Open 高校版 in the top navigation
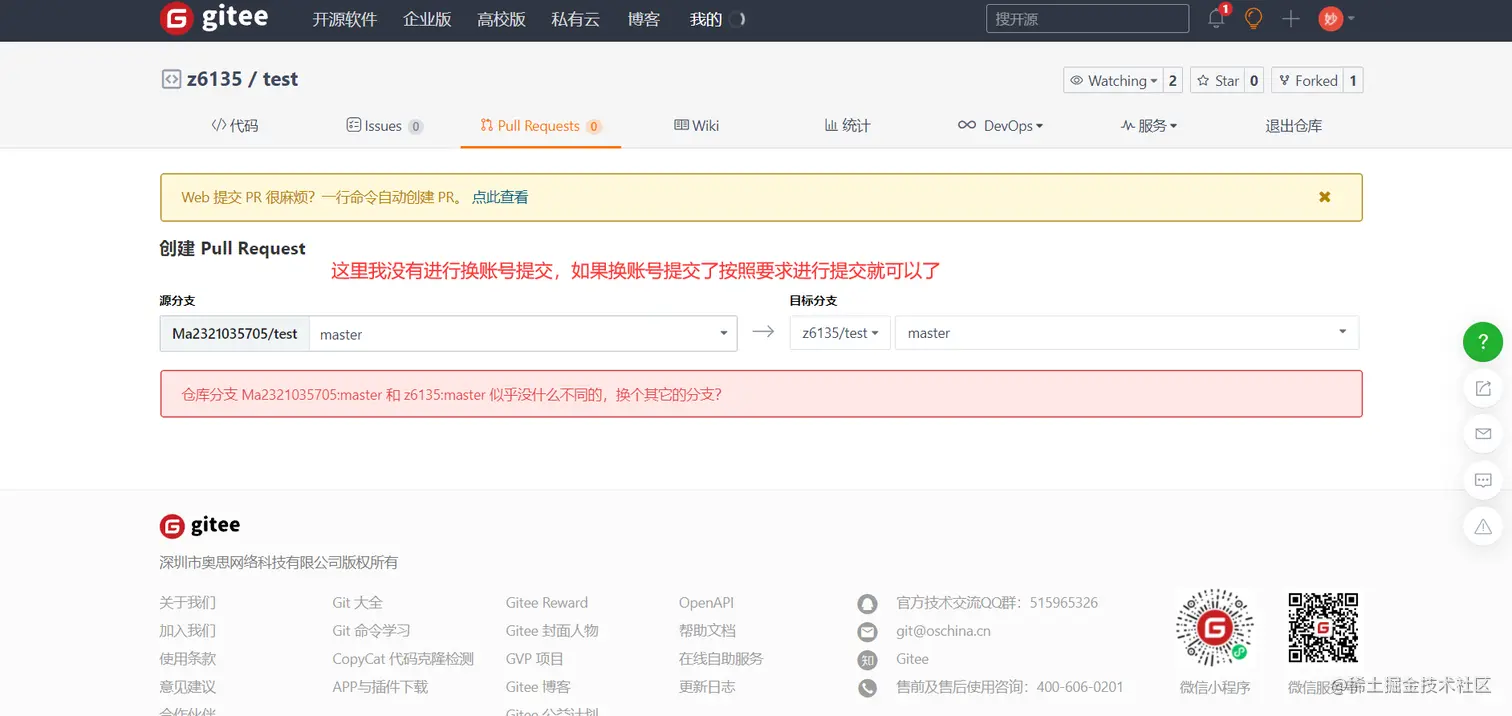 pos(501,19)
